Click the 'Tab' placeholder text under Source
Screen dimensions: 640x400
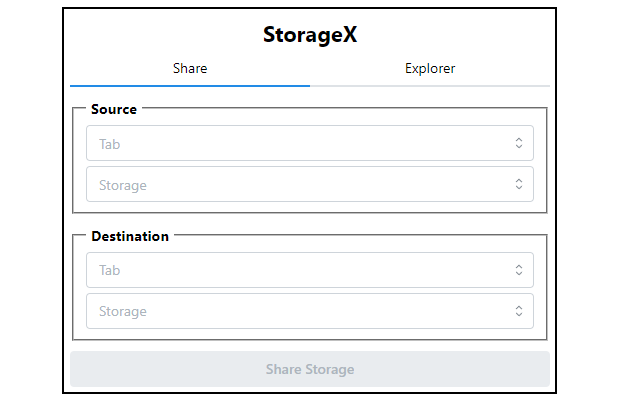pyautogui.click(x=109, y=144)
